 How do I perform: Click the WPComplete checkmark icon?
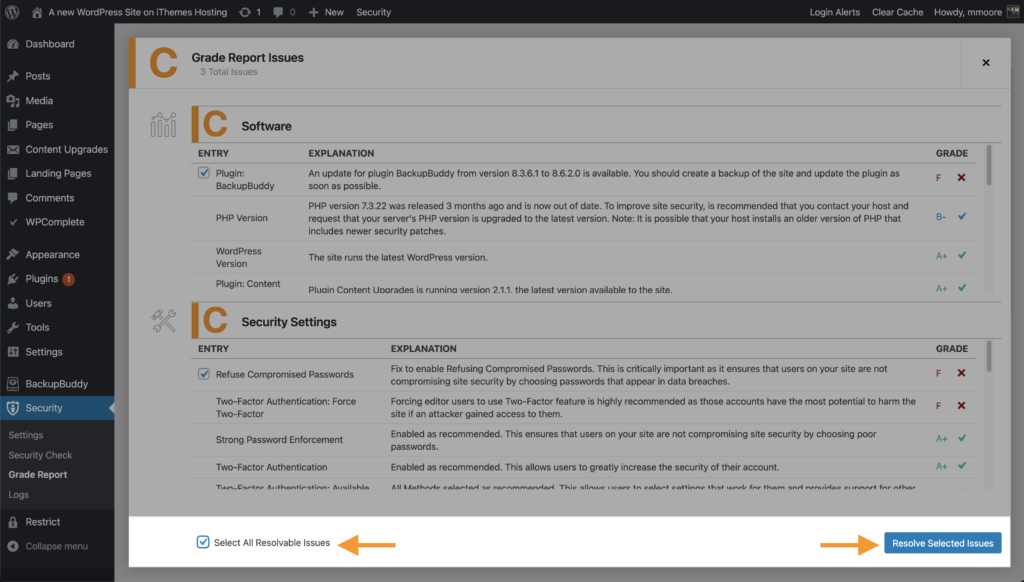pyautogui.click(x=13, y=222)
